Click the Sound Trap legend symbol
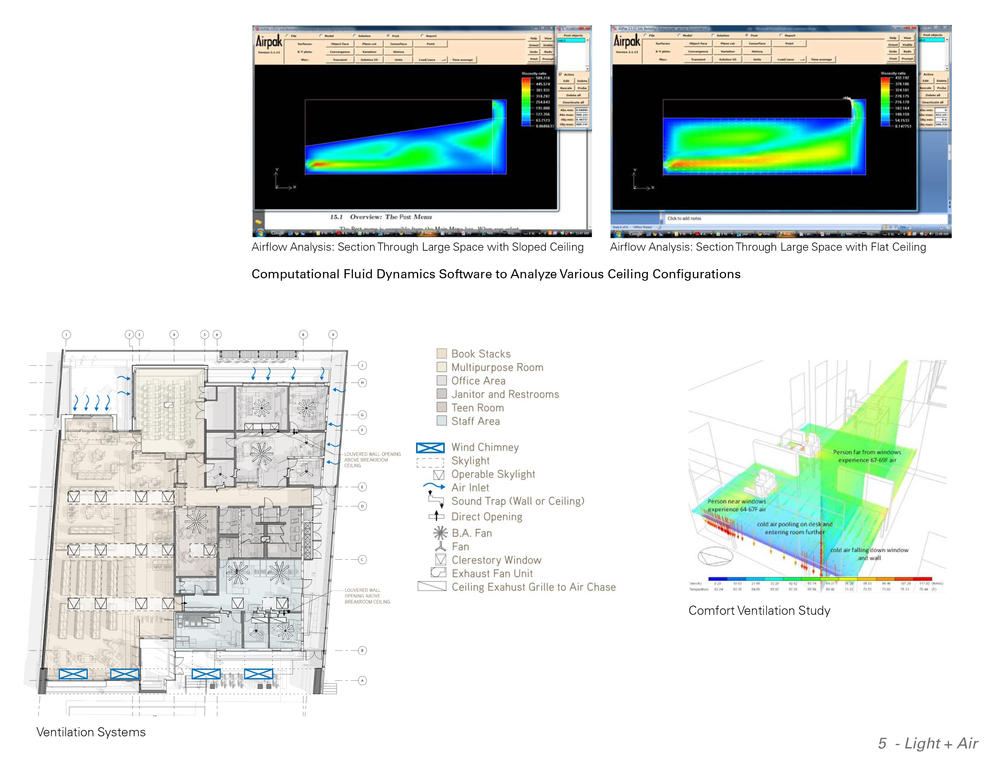The height and width of the screenshot is (773, 1000). pyautogui.click(x=436, y=501)
